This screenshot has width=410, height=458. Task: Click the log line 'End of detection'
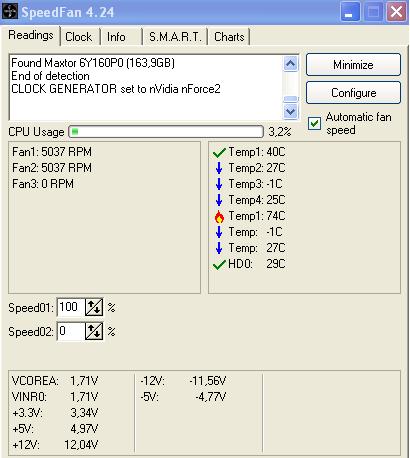(50, 76)
